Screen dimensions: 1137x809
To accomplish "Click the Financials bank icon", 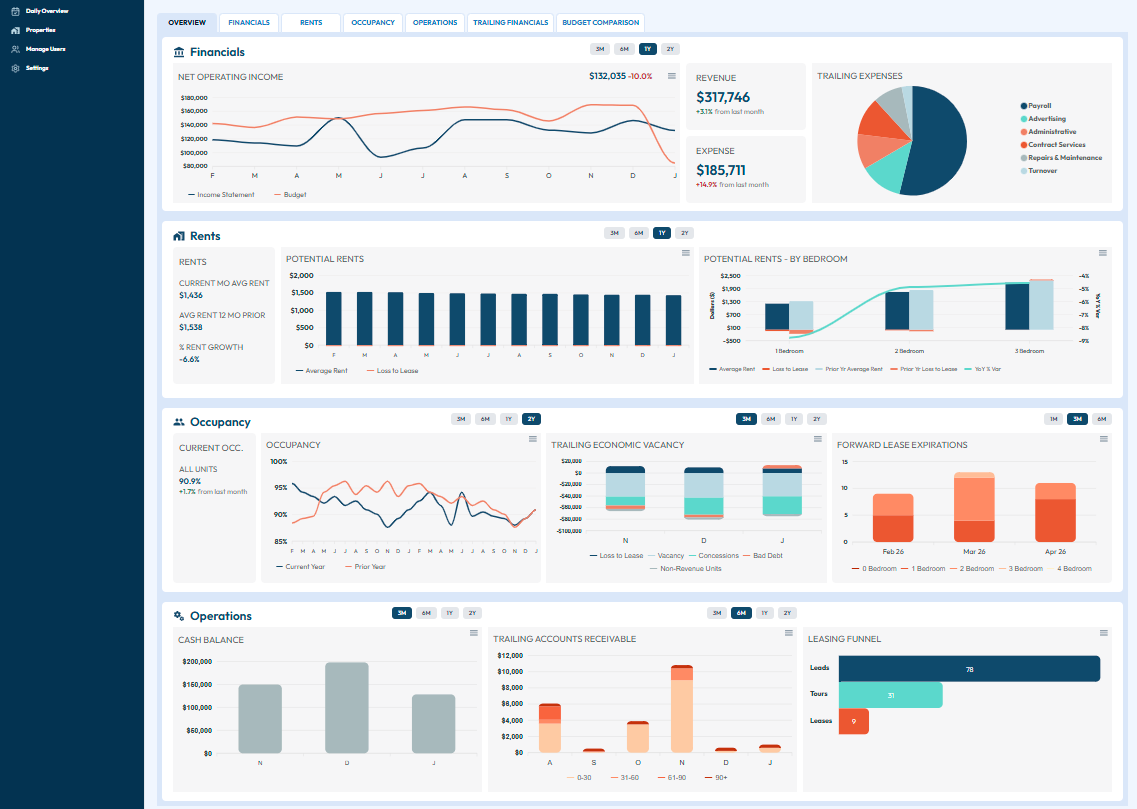I will 179,52.
